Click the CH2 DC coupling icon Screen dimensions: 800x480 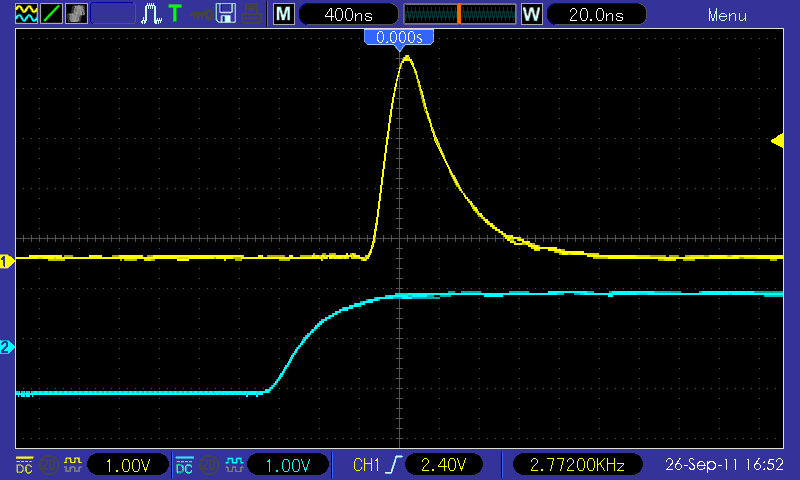click(x=184, y=465)
